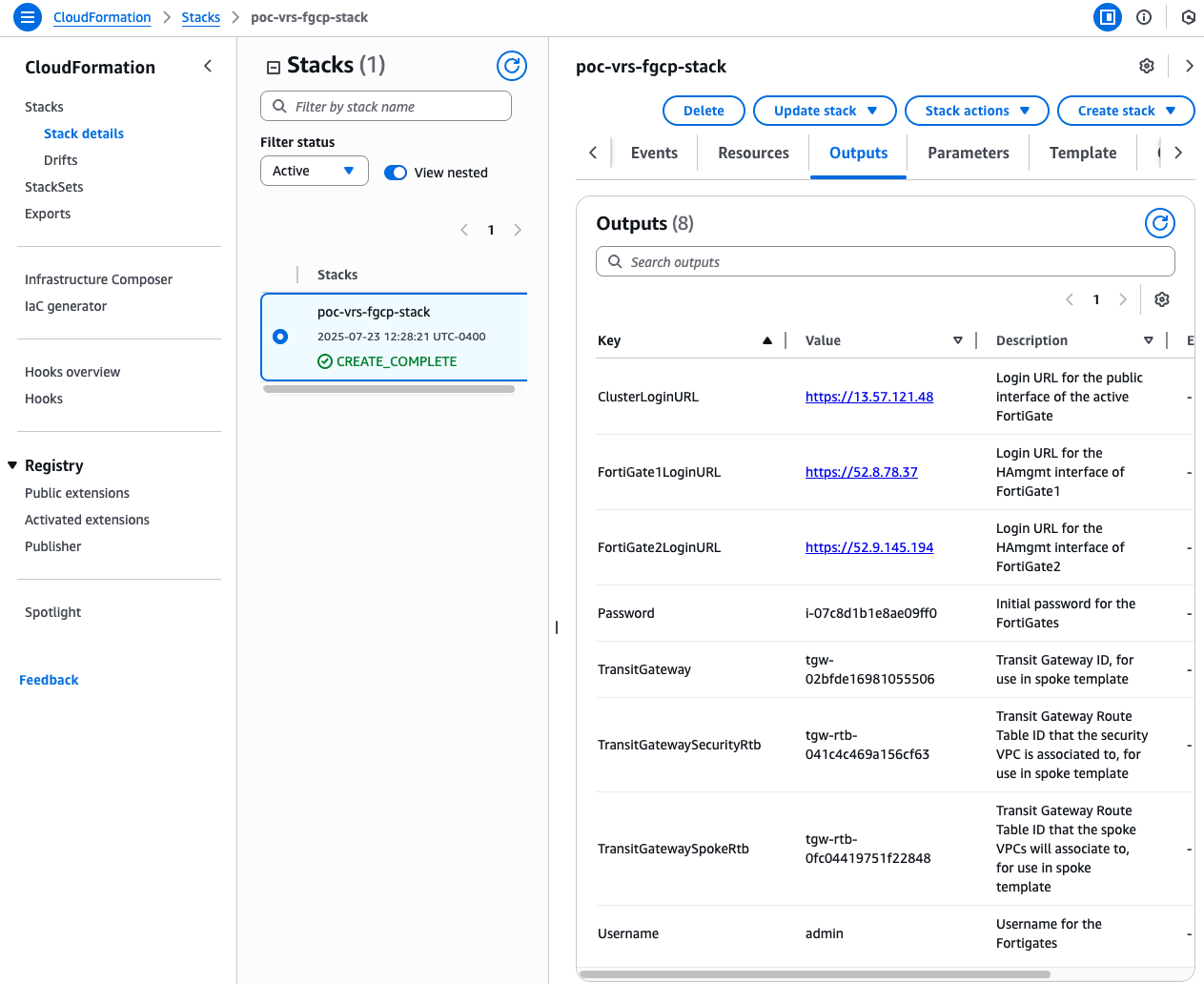Collapse the CloudFormation side navigation

tap(208, 66)
